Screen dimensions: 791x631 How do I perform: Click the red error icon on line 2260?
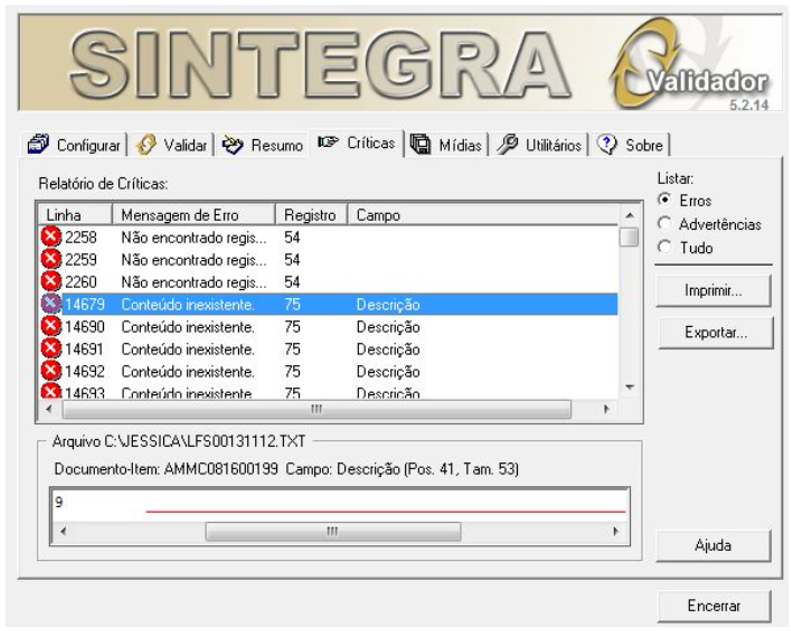coord(51,281)
